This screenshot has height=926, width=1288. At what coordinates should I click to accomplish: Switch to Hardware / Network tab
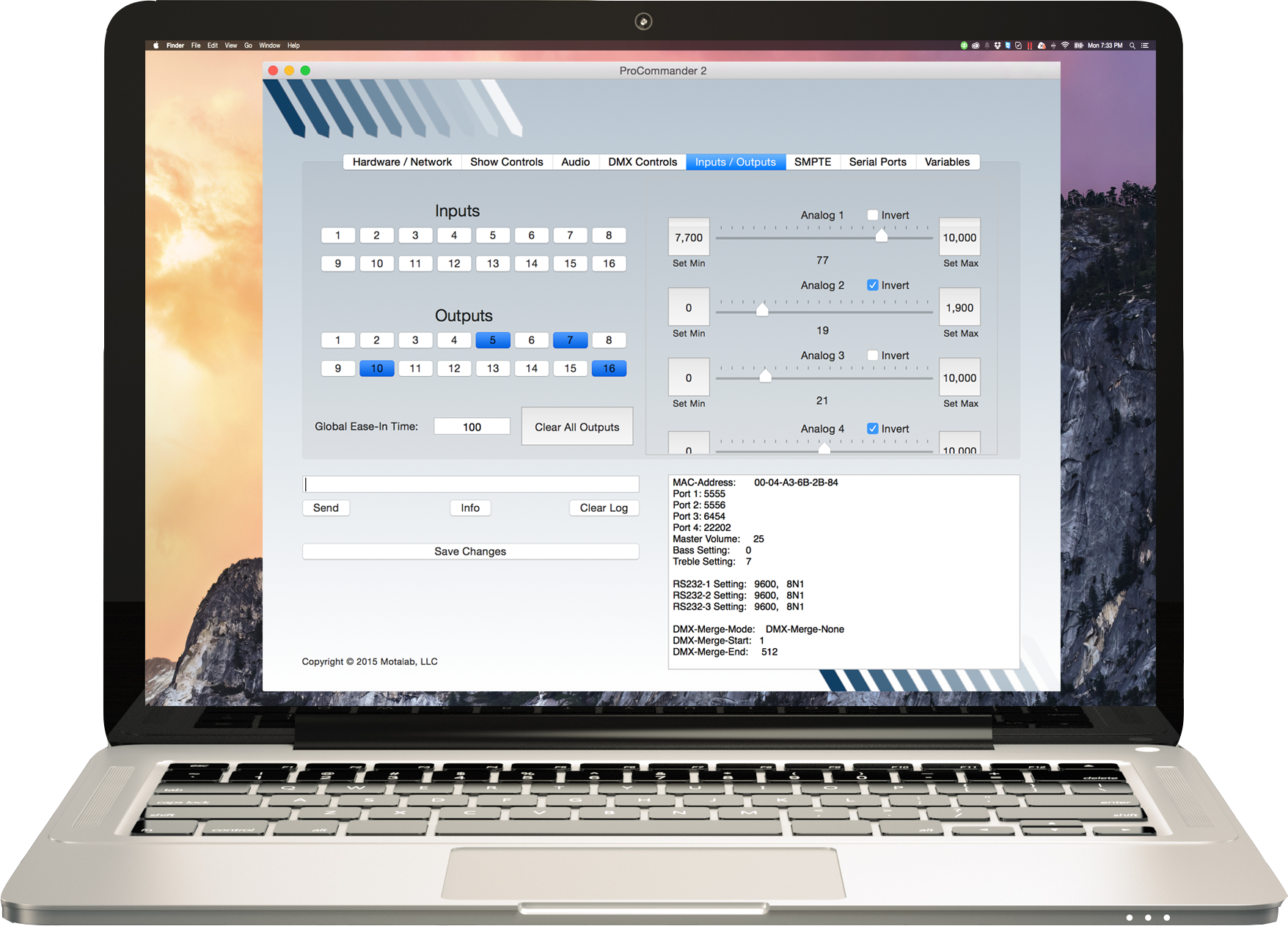(x=402, y=162)
